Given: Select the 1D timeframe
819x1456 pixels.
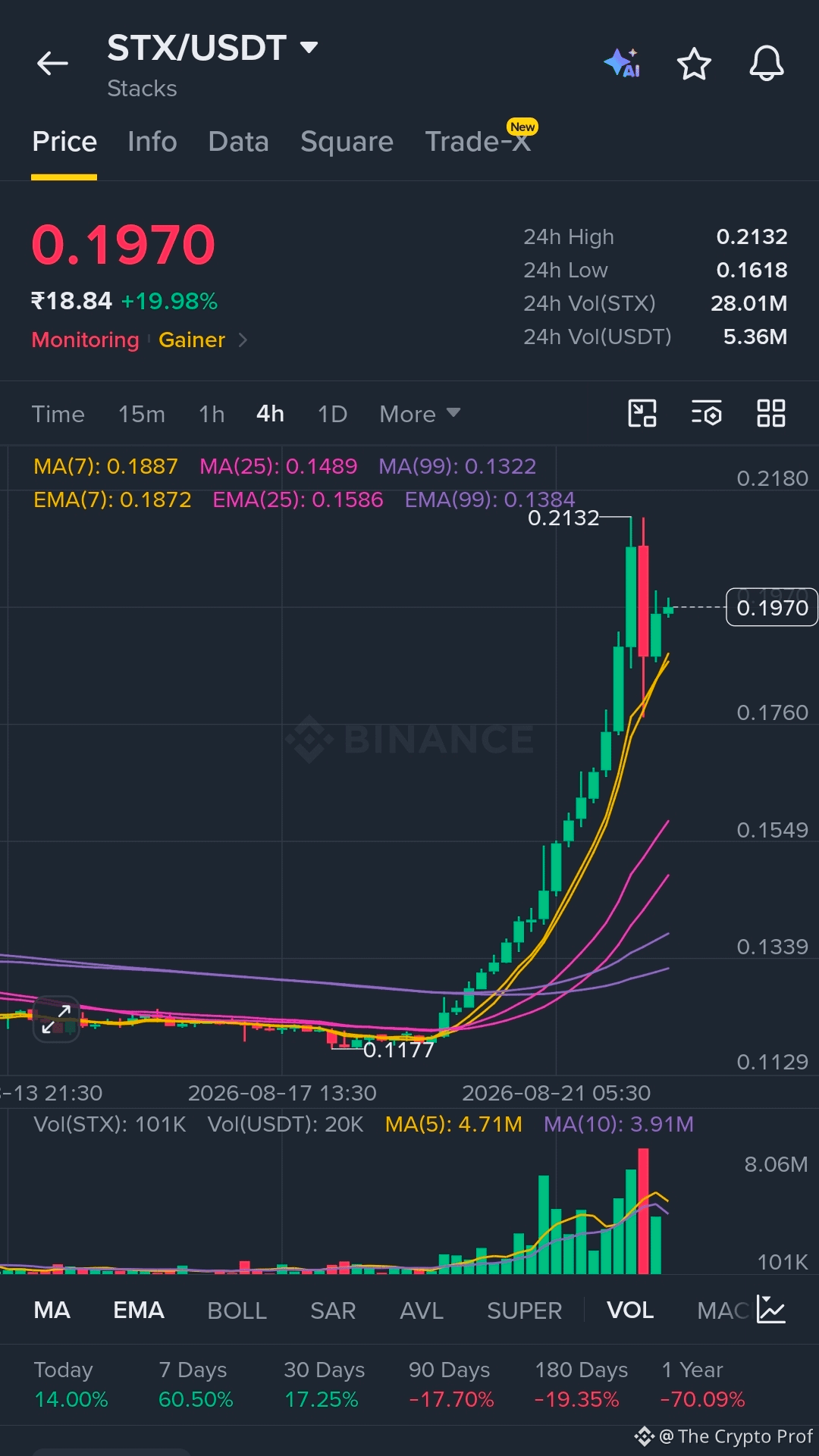Looking at the screenshot, I should [x=332, y=414].
